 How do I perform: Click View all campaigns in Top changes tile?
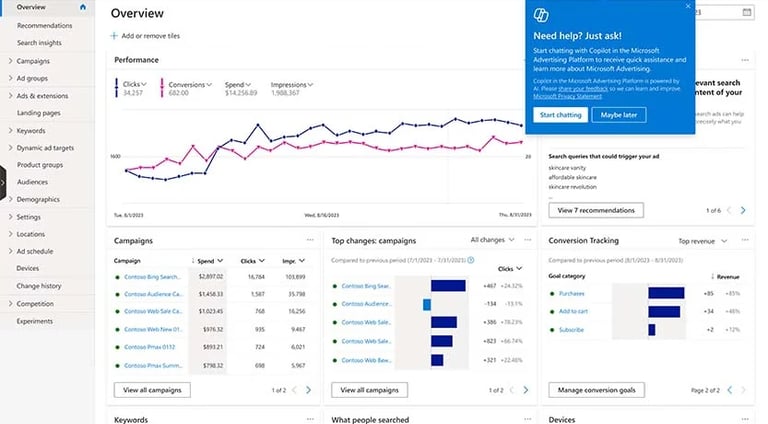coord(369,390)
